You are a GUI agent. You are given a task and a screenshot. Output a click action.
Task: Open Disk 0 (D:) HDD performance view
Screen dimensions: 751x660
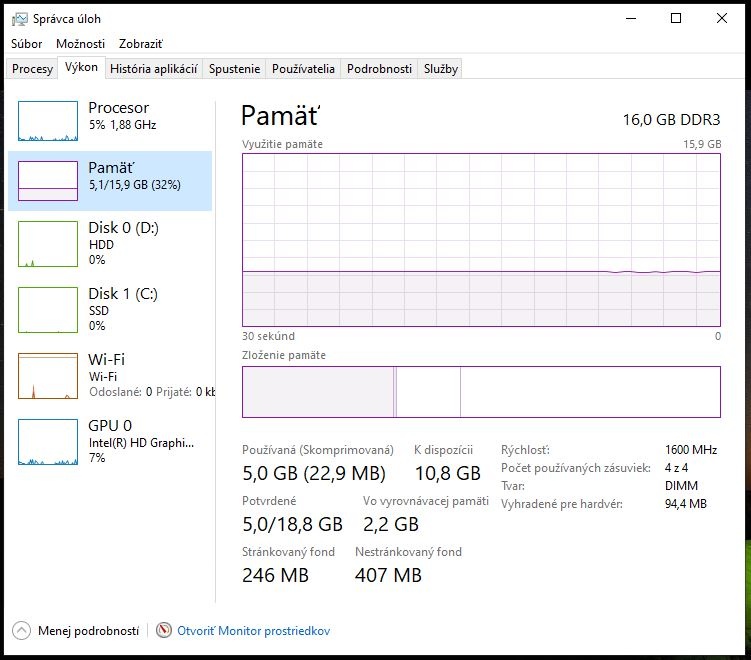pos(110,242)
